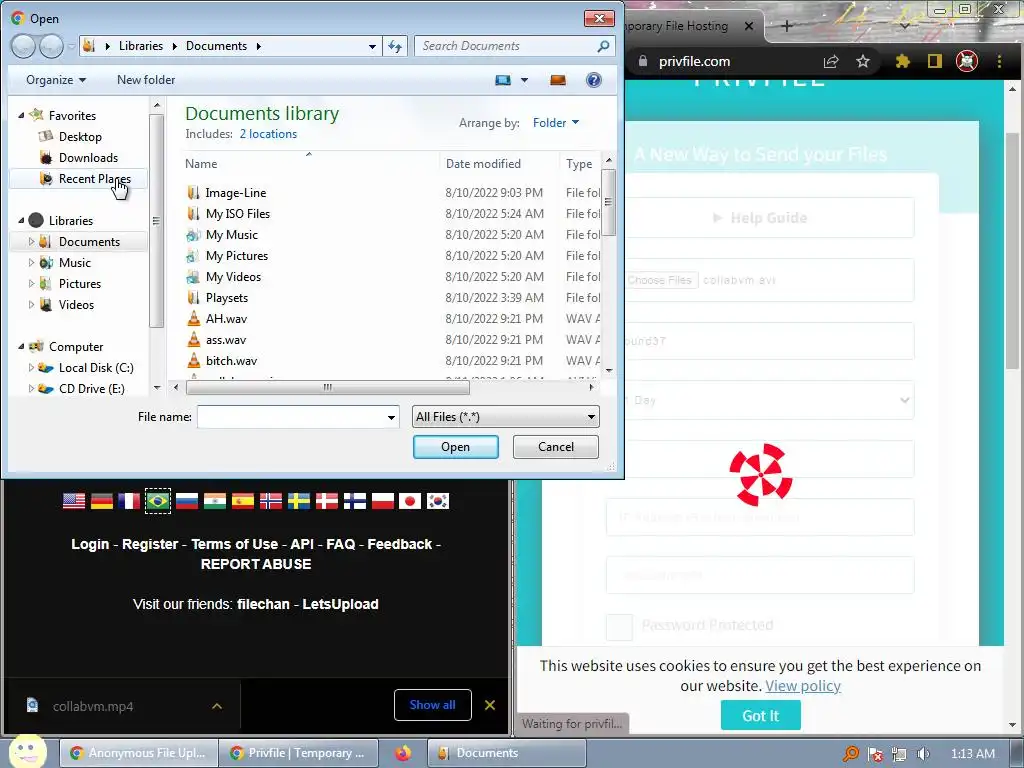This screenshot has height=768, width=1024.
Task: Select the Image-Line folder icon
Action: point(193,193)
